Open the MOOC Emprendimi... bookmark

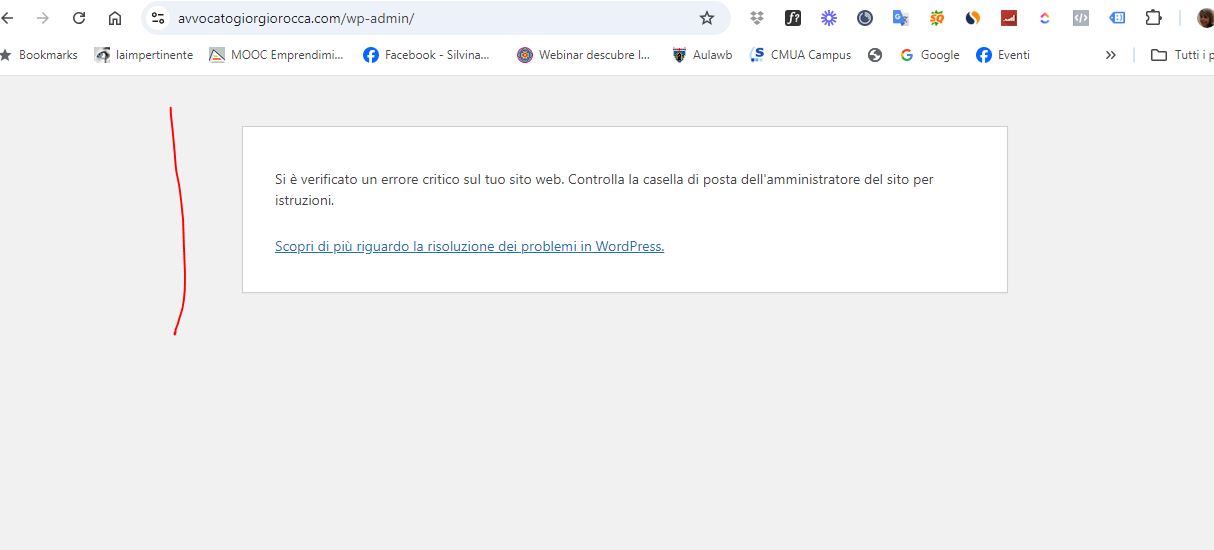point(276,55)
